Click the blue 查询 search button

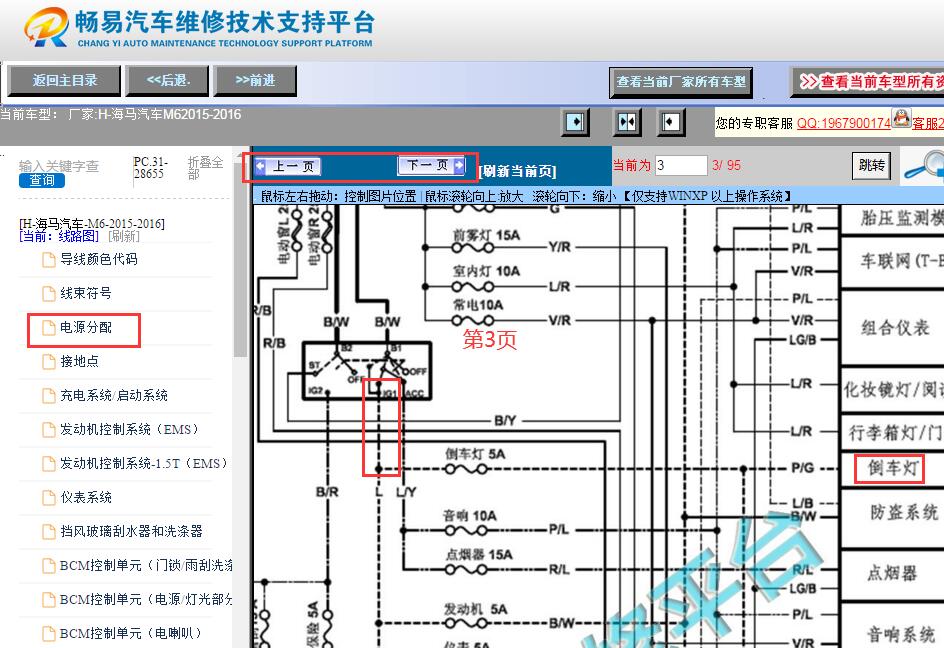42,180
